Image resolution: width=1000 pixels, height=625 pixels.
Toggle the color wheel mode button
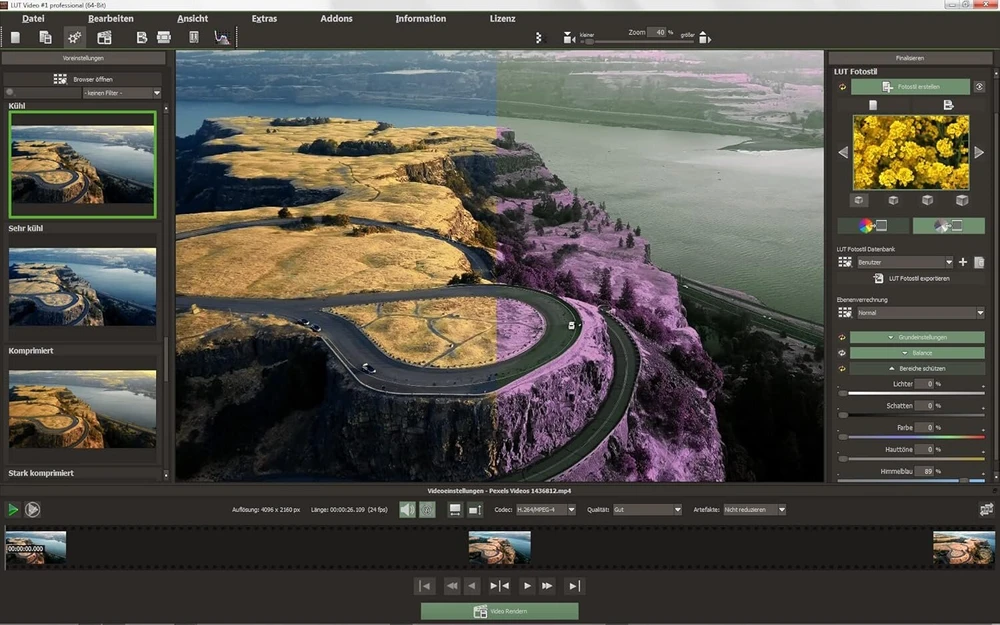(873, 225)
